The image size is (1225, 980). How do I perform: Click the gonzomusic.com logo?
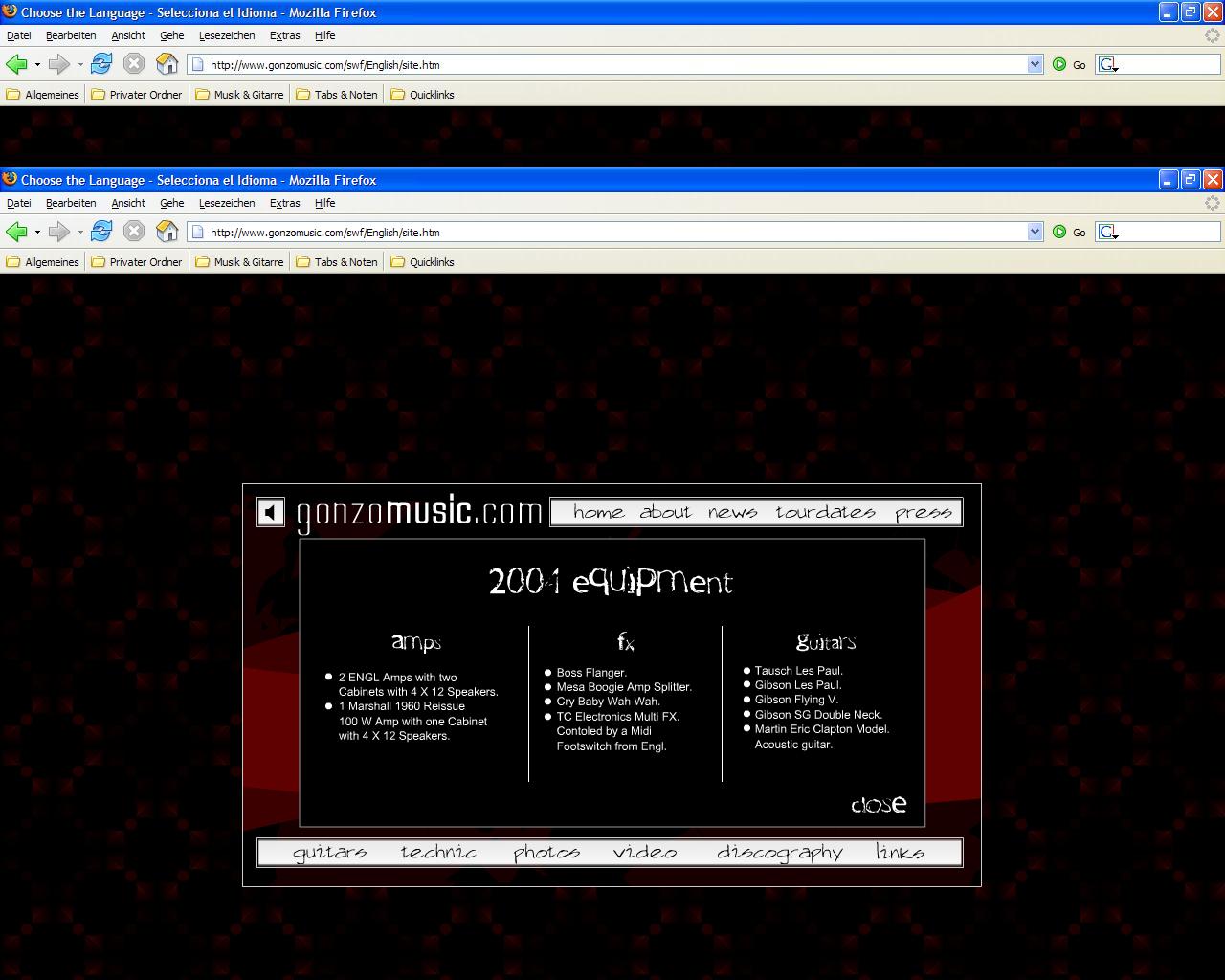[419, 513]
